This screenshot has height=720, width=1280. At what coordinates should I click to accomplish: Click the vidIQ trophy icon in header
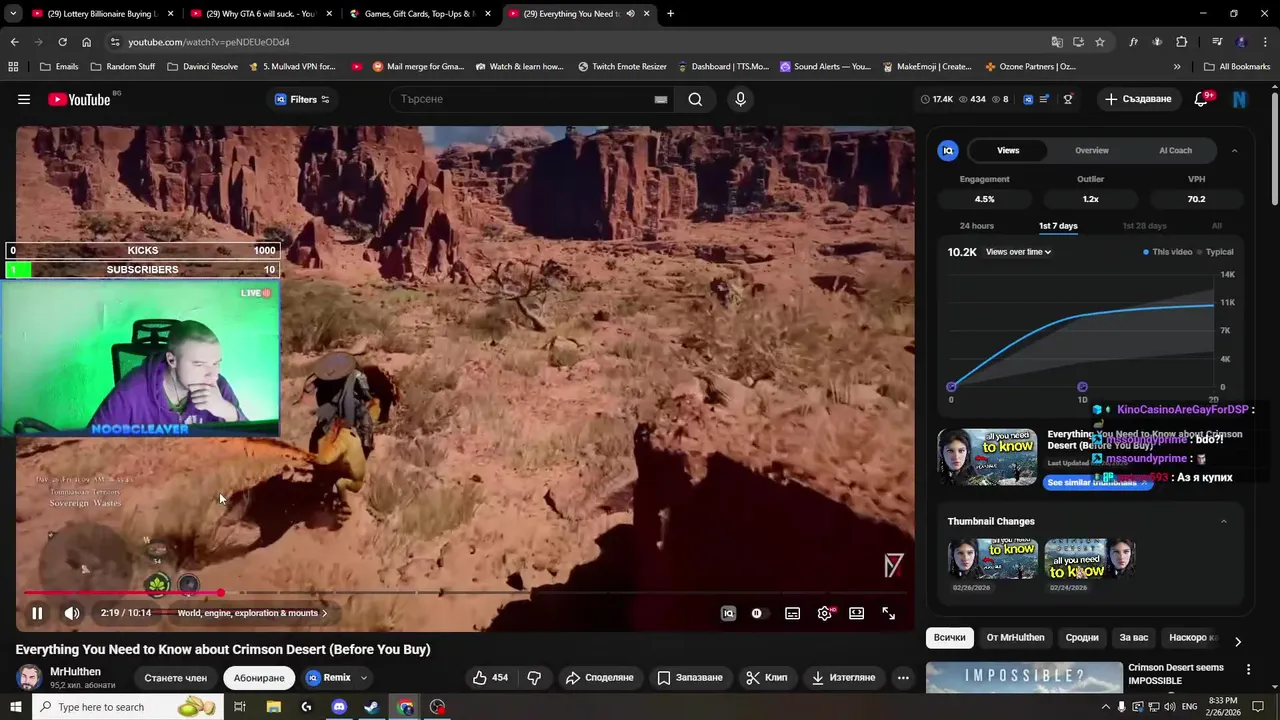click(x=1068, y=99)
